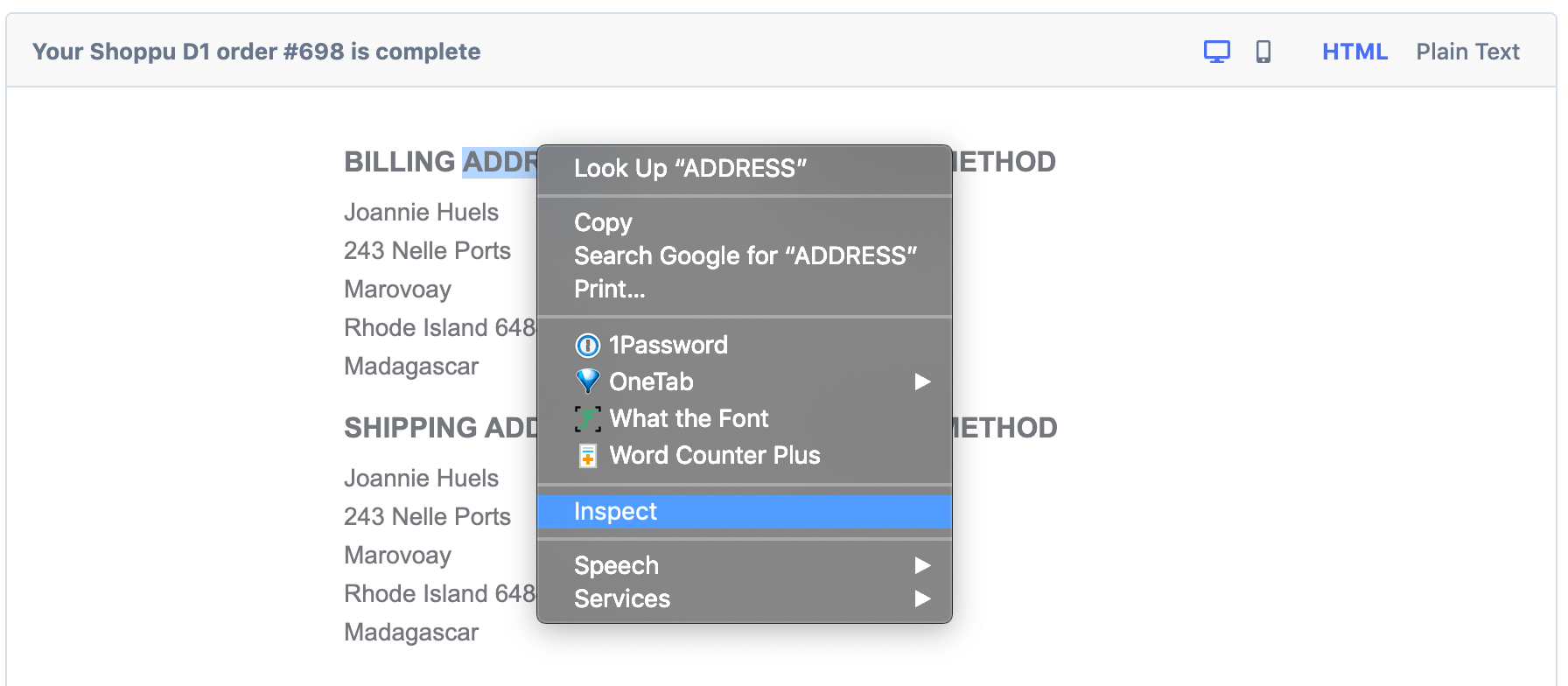1568x686 pixels.
Task: Choose Inspect from the context menu
Action: [745, 512]
